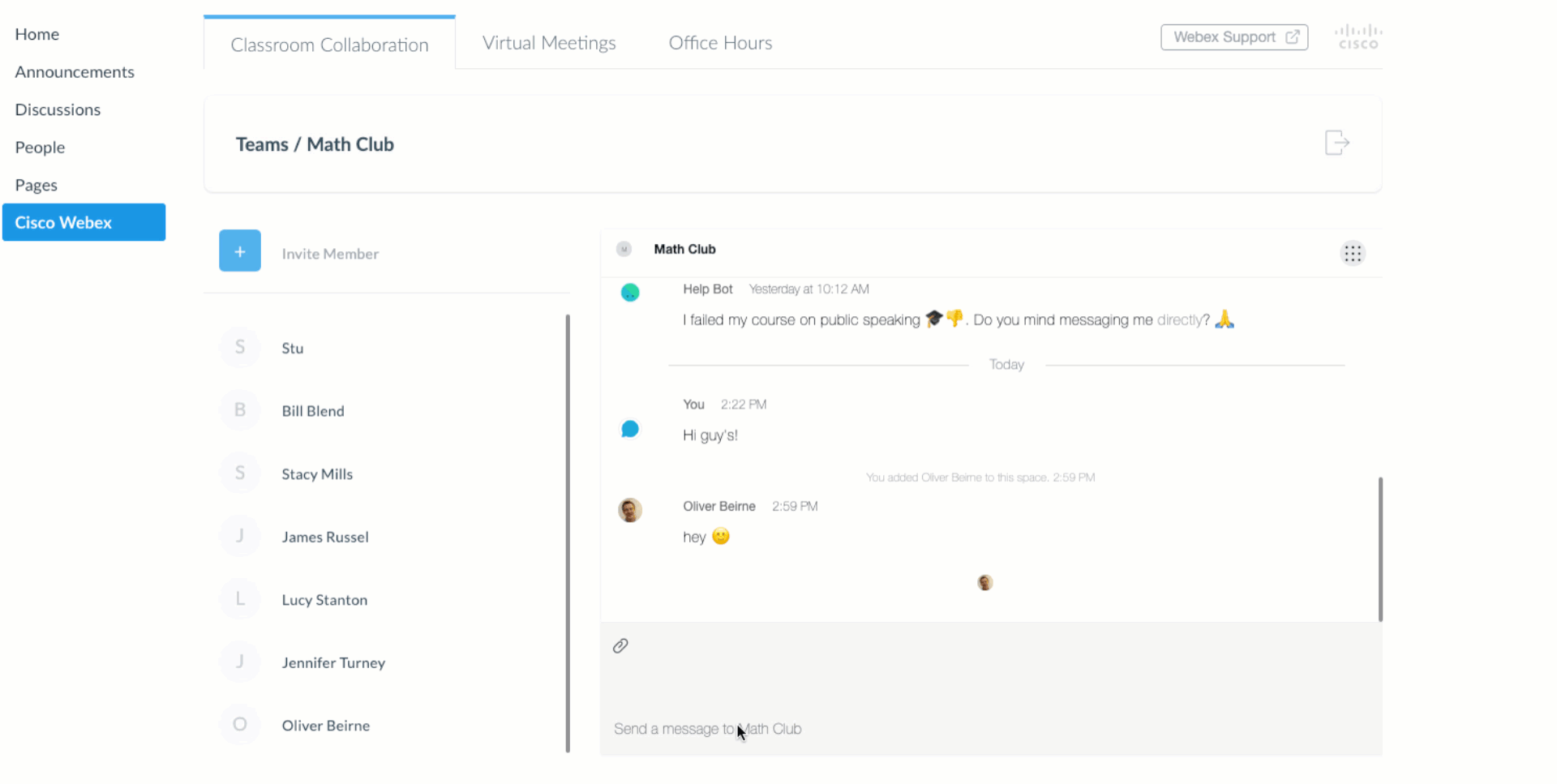Viewport: 1557px width, 784px height.
Task: Click Oliver Beirne's photo avatar beside his message
Action: point(630,510)
